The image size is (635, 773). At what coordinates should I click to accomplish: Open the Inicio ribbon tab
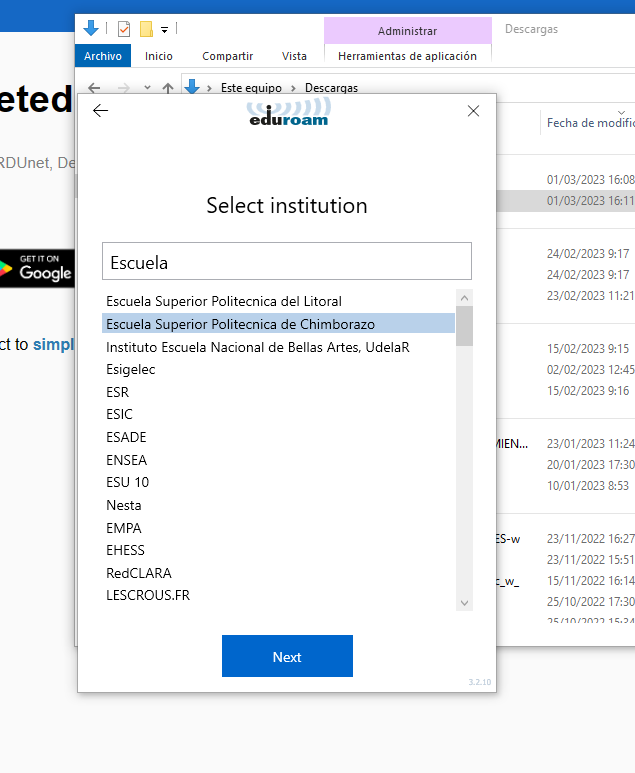pyautogui.click(x=159, y=56)
